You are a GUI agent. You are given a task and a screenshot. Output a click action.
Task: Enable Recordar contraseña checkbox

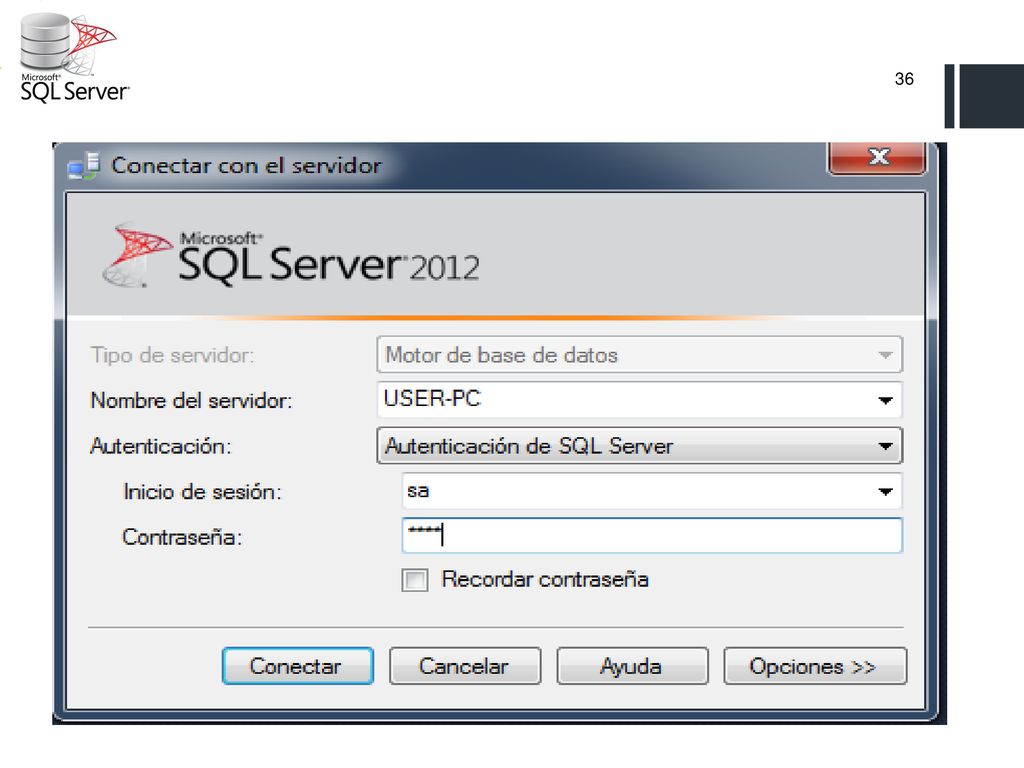click(415, 579)
